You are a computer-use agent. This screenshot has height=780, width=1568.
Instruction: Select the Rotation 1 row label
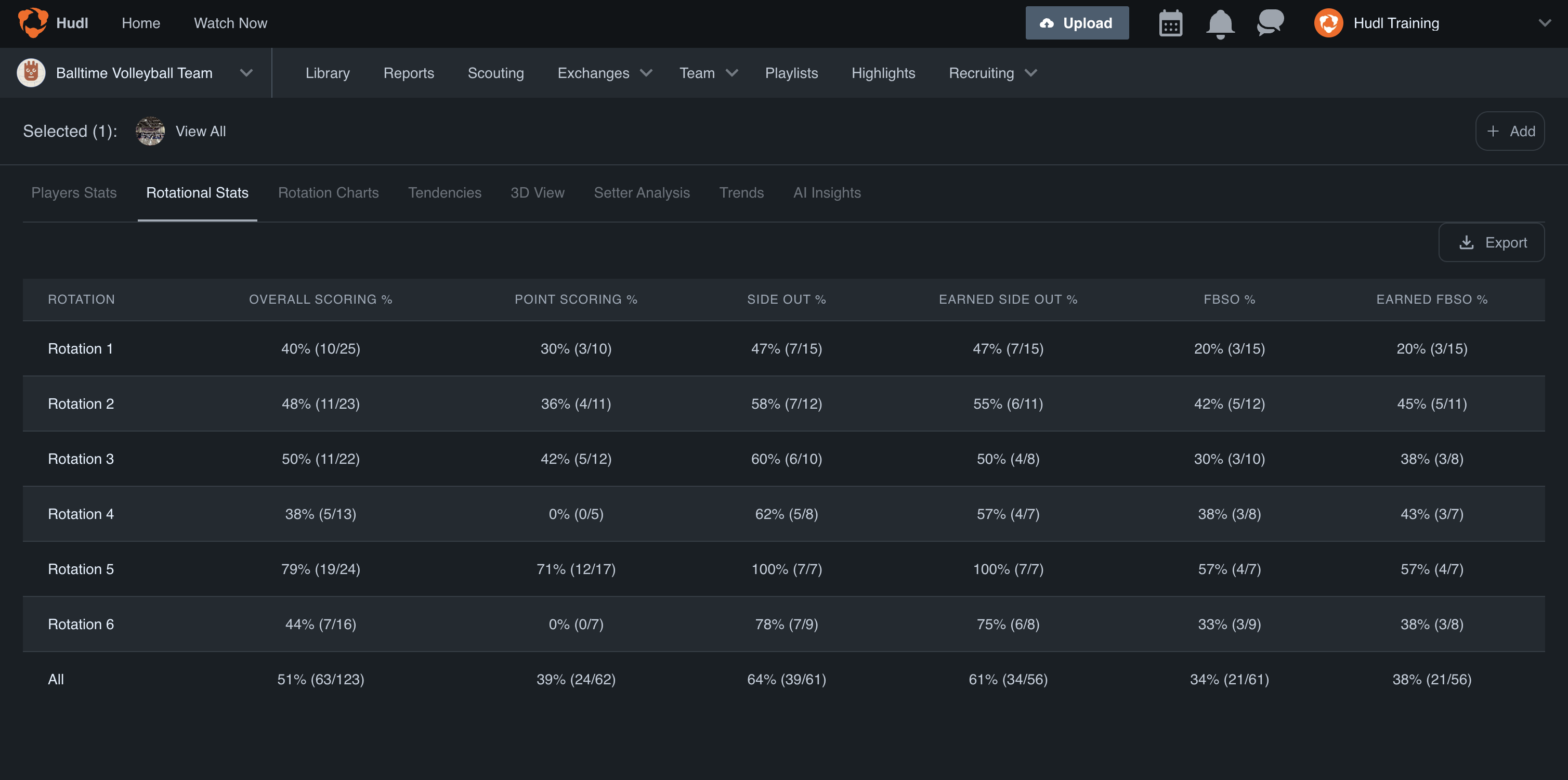point(81,348)
